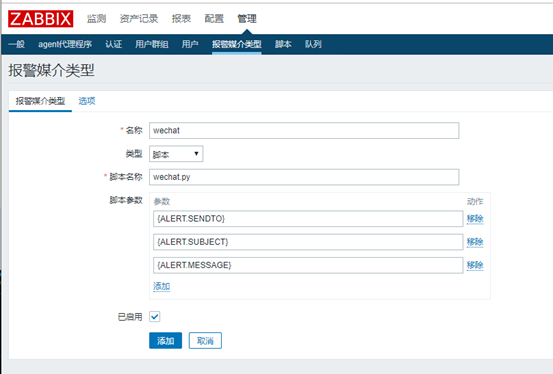Switch to the 报警媒介类型 form tab
This screenshot has width=553, height=374.
[40, 101]
